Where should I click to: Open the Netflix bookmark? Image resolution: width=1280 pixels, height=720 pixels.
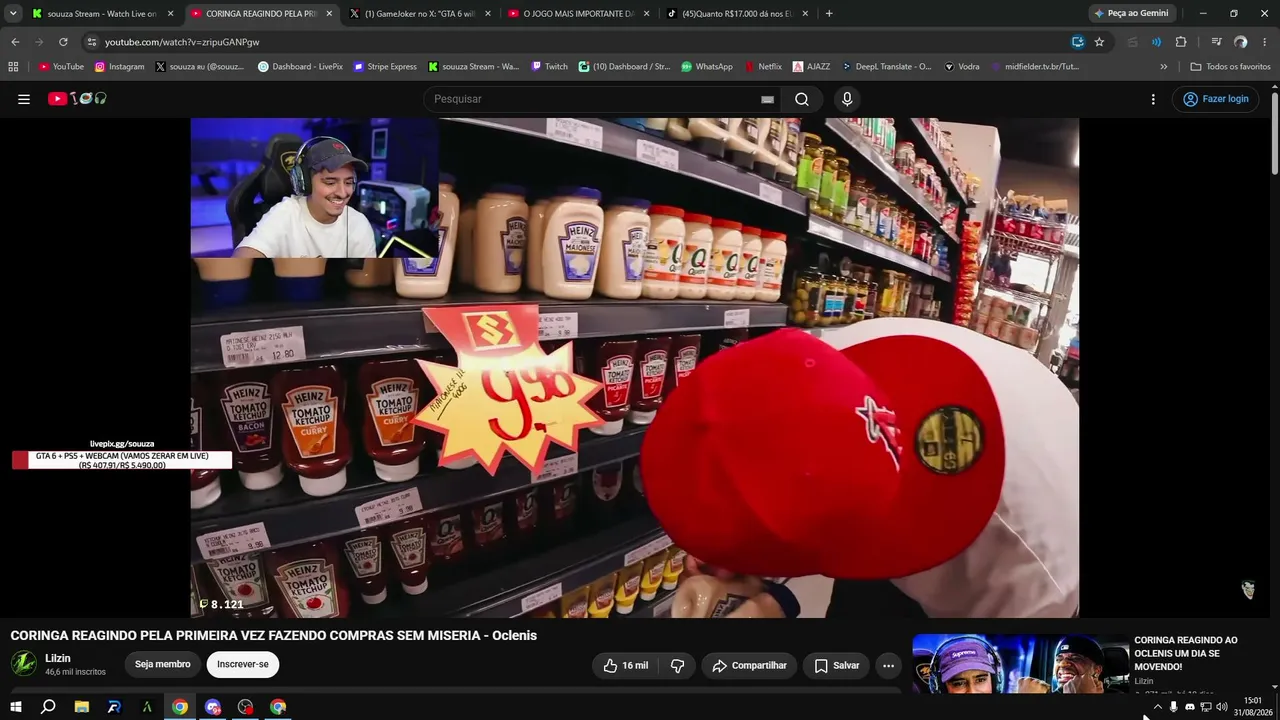[x=763, y=67]
